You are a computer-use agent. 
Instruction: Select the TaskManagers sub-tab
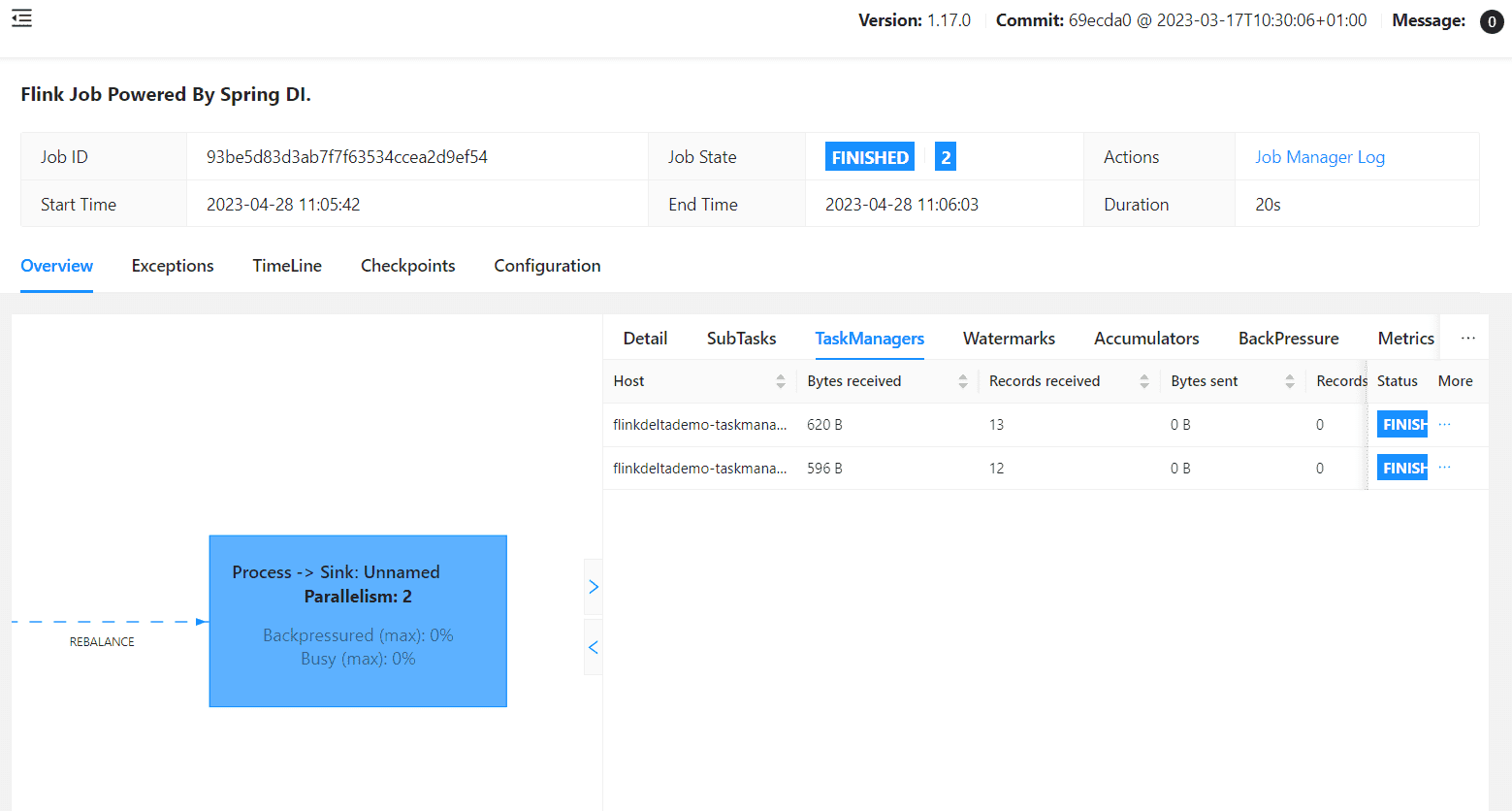coord(870,339)
